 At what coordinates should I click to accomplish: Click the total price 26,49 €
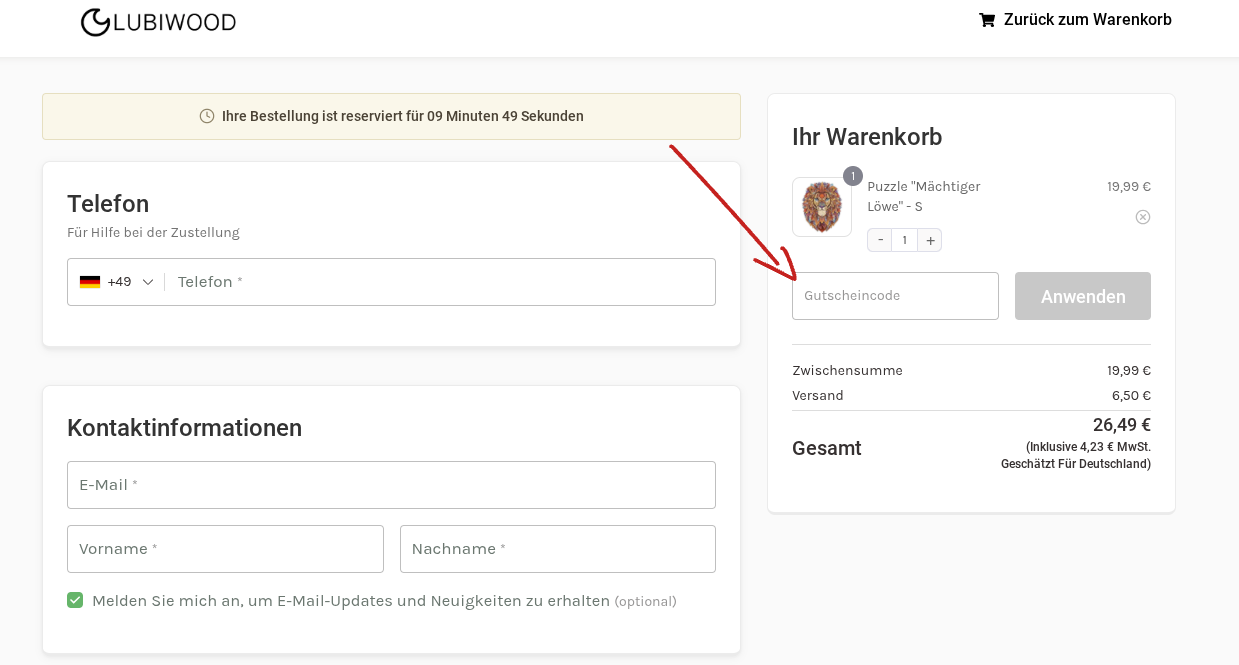point(1122,425)
